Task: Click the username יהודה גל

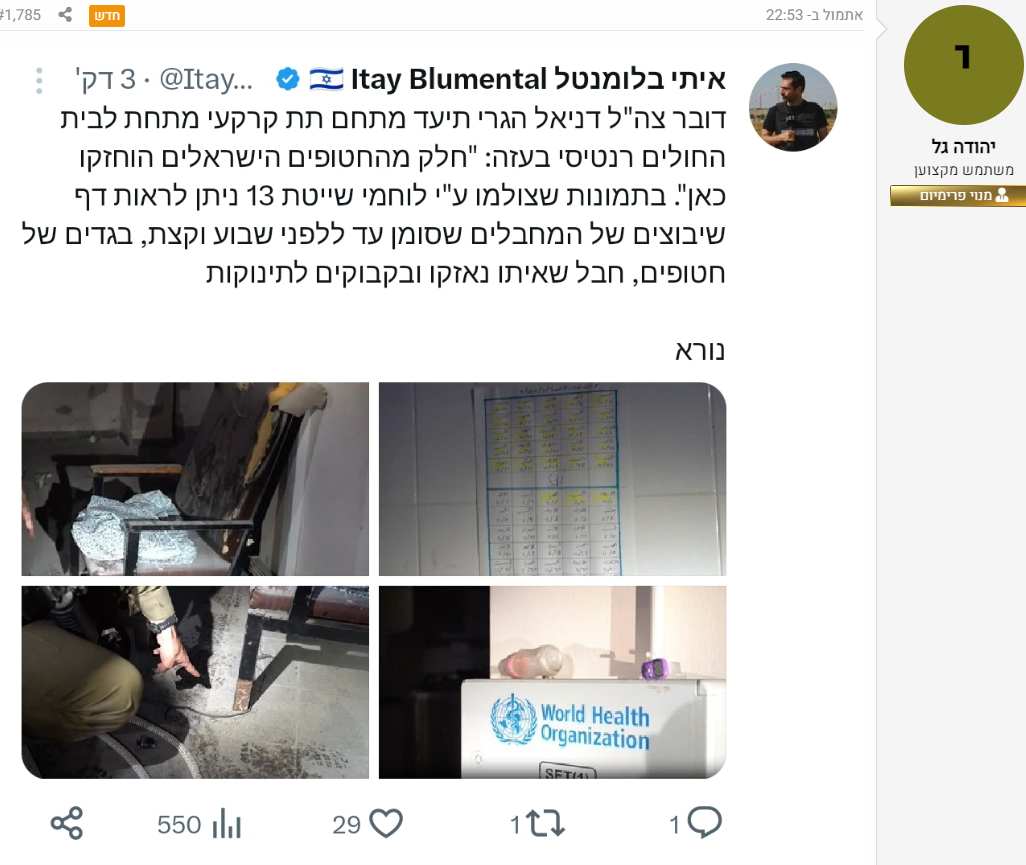Action: pyautogui.click(x=963, y=147)
